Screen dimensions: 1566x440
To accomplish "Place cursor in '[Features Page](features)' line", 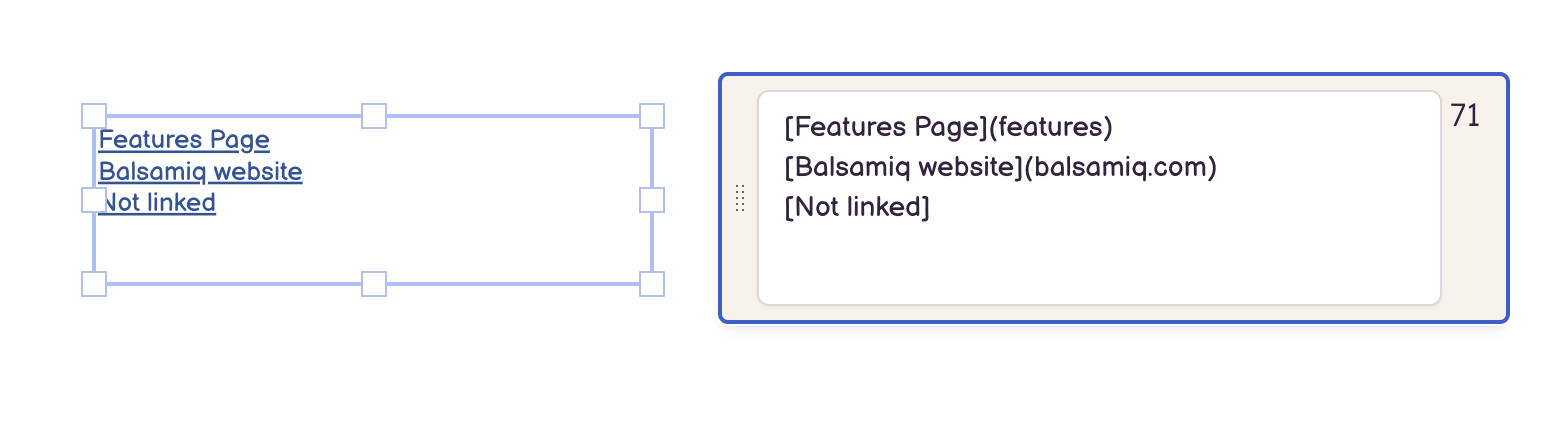I will coord(948,127).
